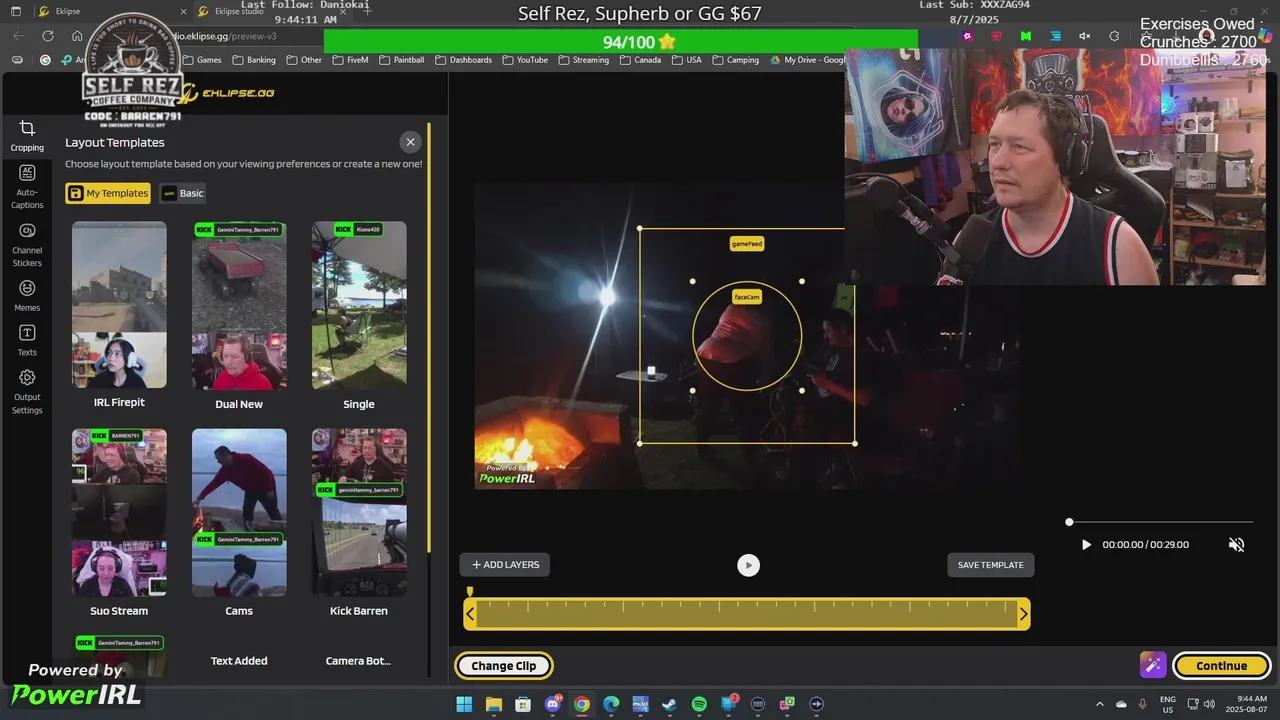Switch to Basic templates tab
This screenshot has height=720, width=1280.
tap(183, 193)
